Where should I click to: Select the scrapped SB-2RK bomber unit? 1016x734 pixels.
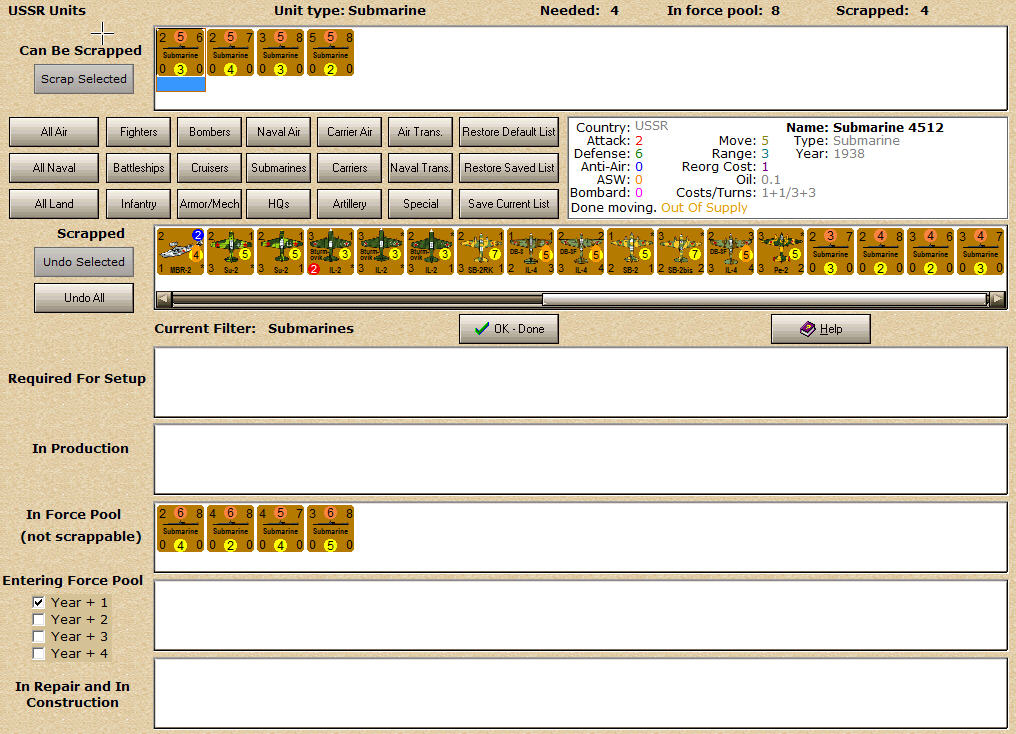tap(480, 251)
